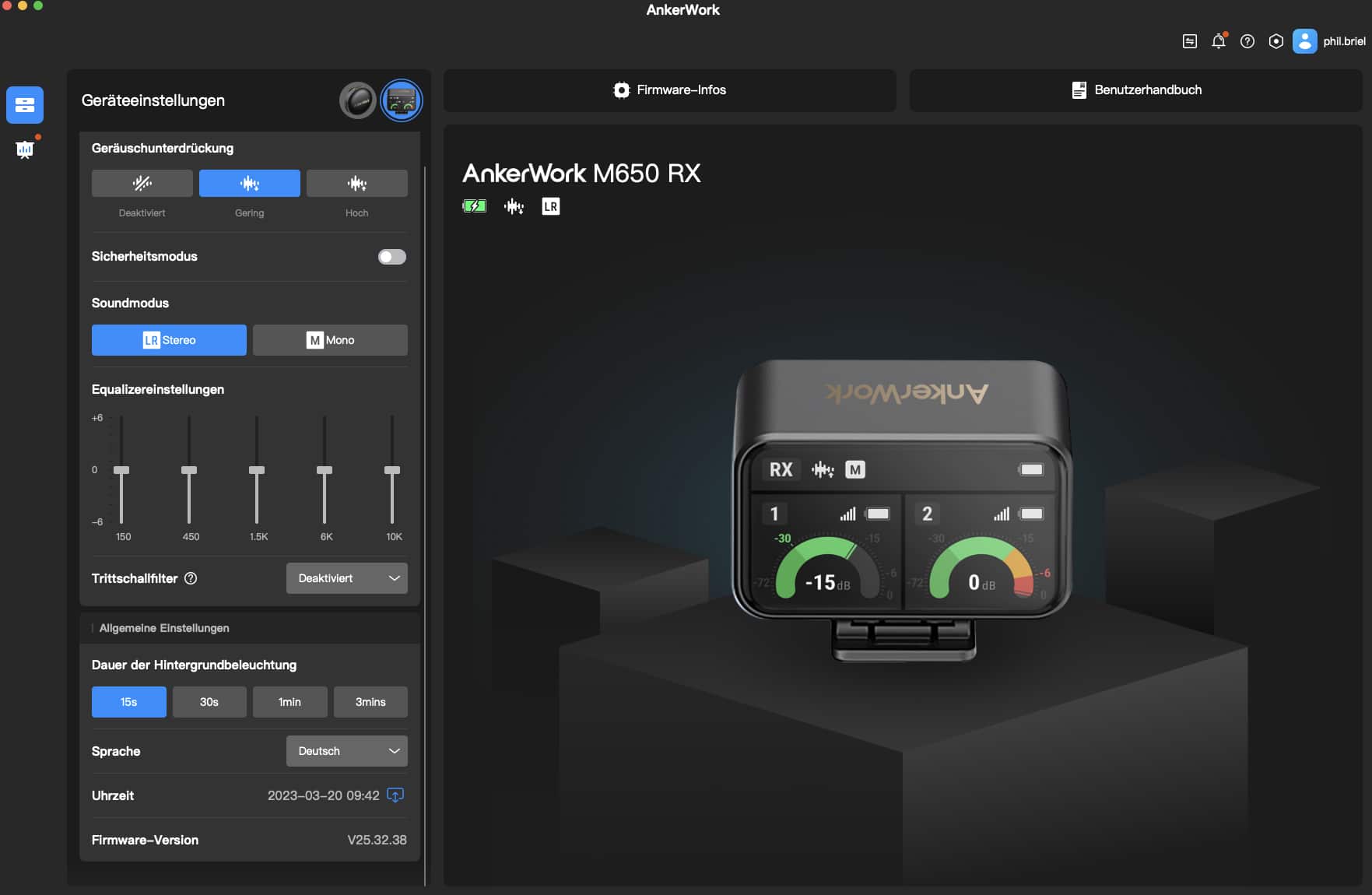Screen dimensions: 1372x895
Task: Show Trittschallfilter help tooltip icon
Action: [x=191, y=578]
